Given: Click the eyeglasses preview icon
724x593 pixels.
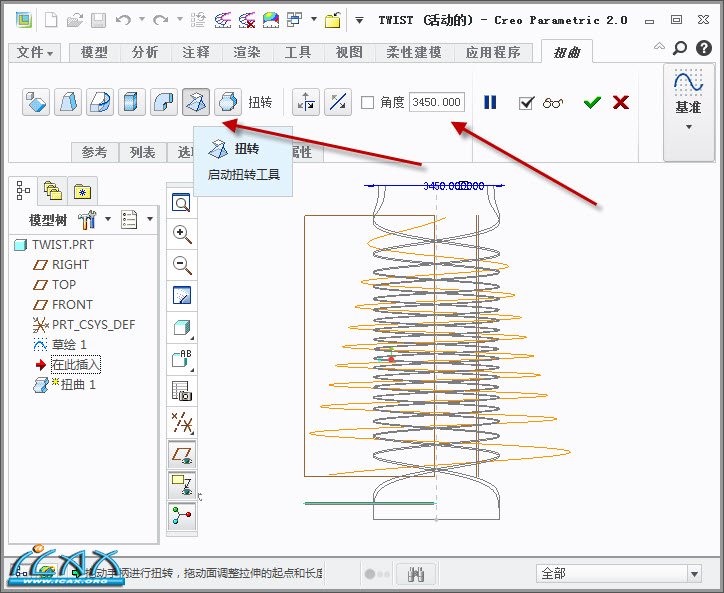Looking at the screenshot, I should (x=554, y=102).
